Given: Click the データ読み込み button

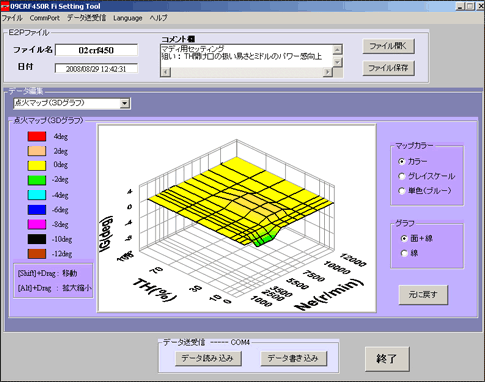Looking at the screenshot, I should (x=208, y=359).
